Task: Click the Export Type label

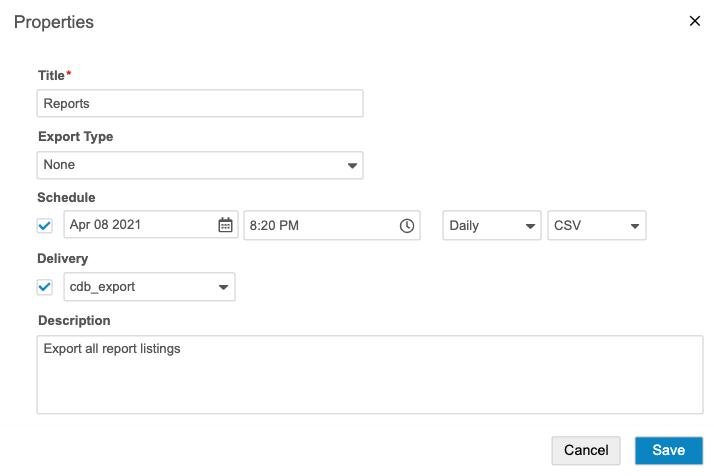Action: point(75,137)
